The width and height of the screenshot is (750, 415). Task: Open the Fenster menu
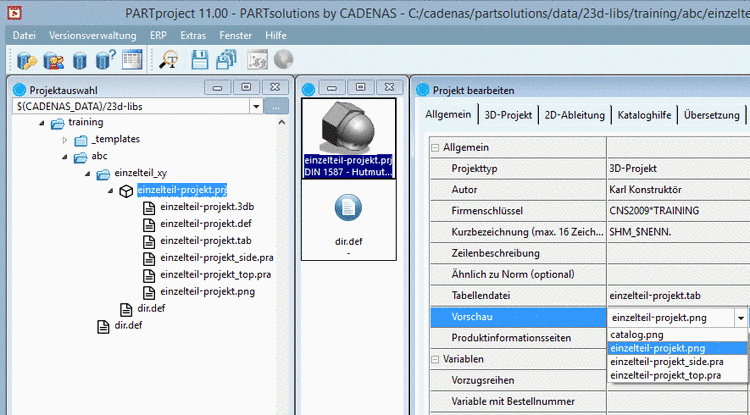(x=235, y=35)
